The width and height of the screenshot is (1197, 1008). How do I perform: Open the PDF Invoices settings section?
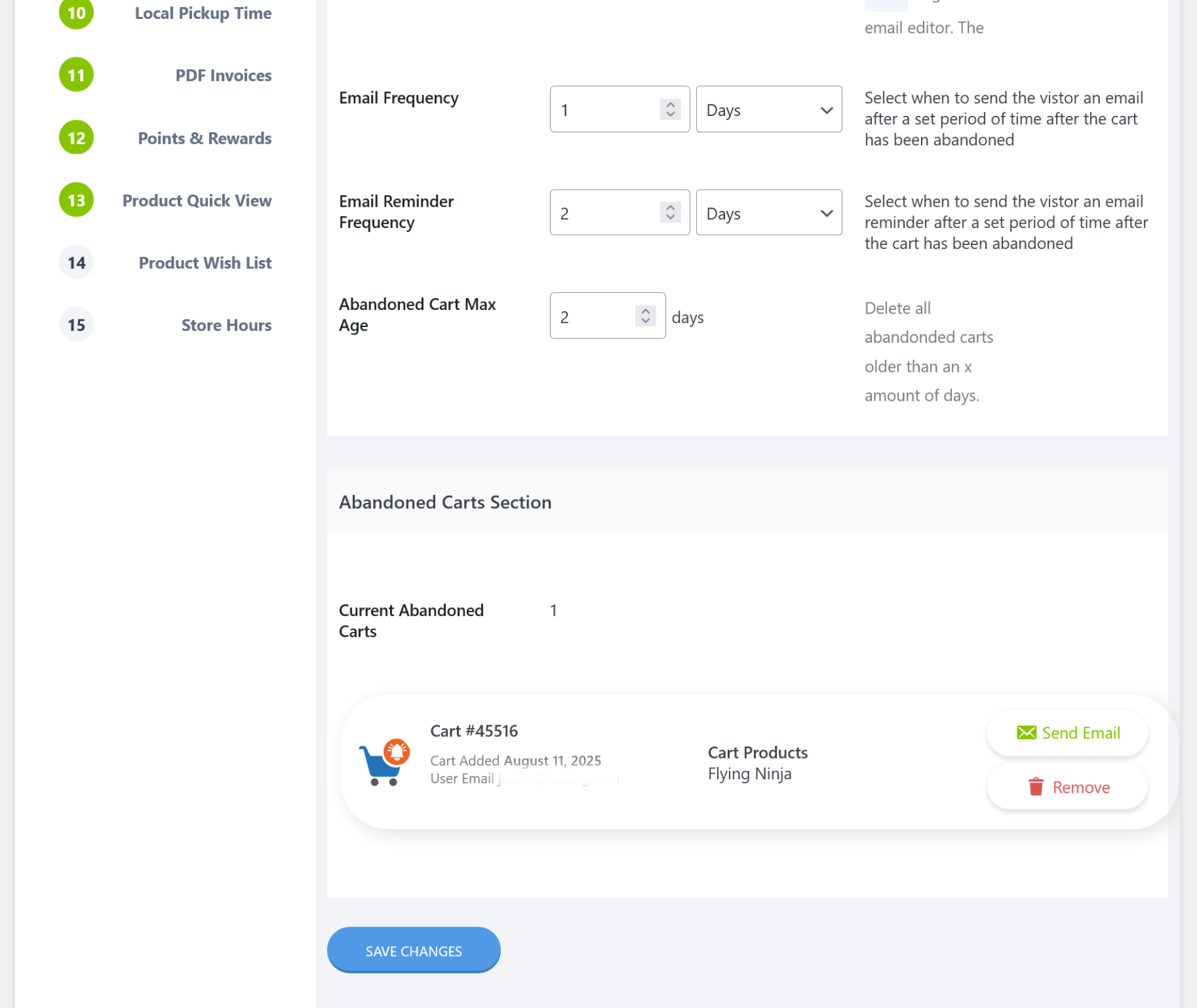point(223,76)
